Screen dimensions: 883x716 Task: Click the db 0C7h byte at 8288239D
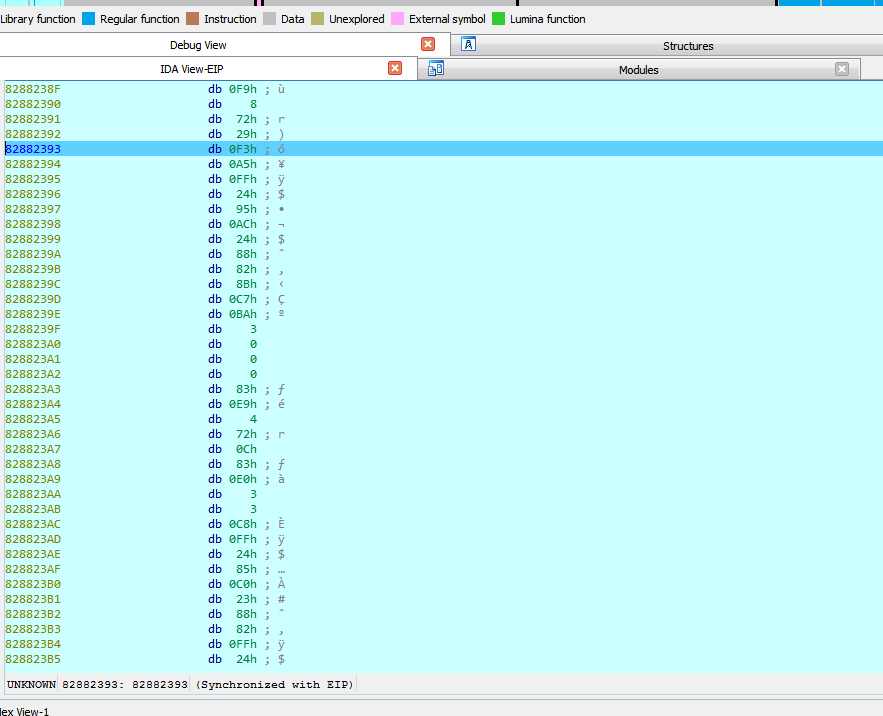[x=244, y=299]
